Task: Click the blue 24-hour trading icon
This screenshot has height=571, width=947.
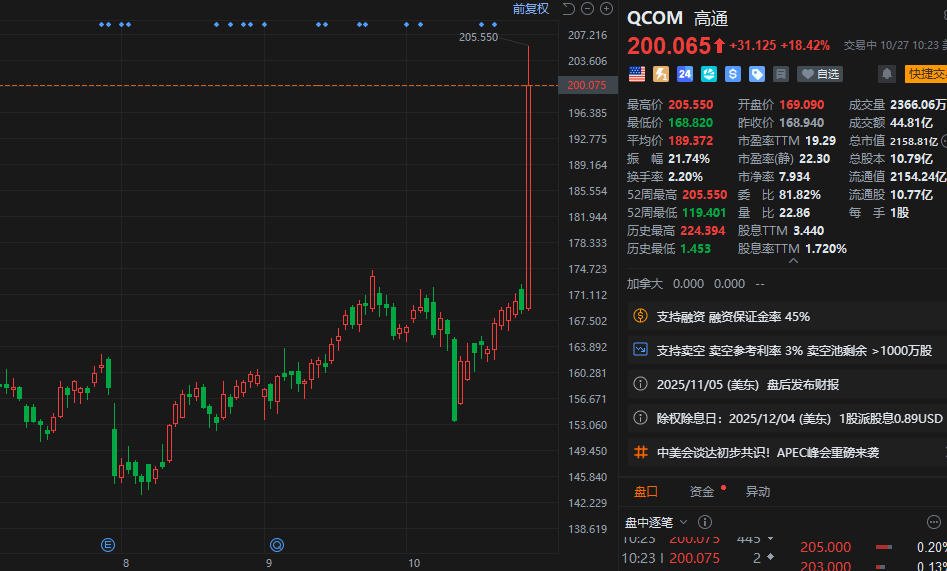Action: pyautogui.click(x=685, y=74)
